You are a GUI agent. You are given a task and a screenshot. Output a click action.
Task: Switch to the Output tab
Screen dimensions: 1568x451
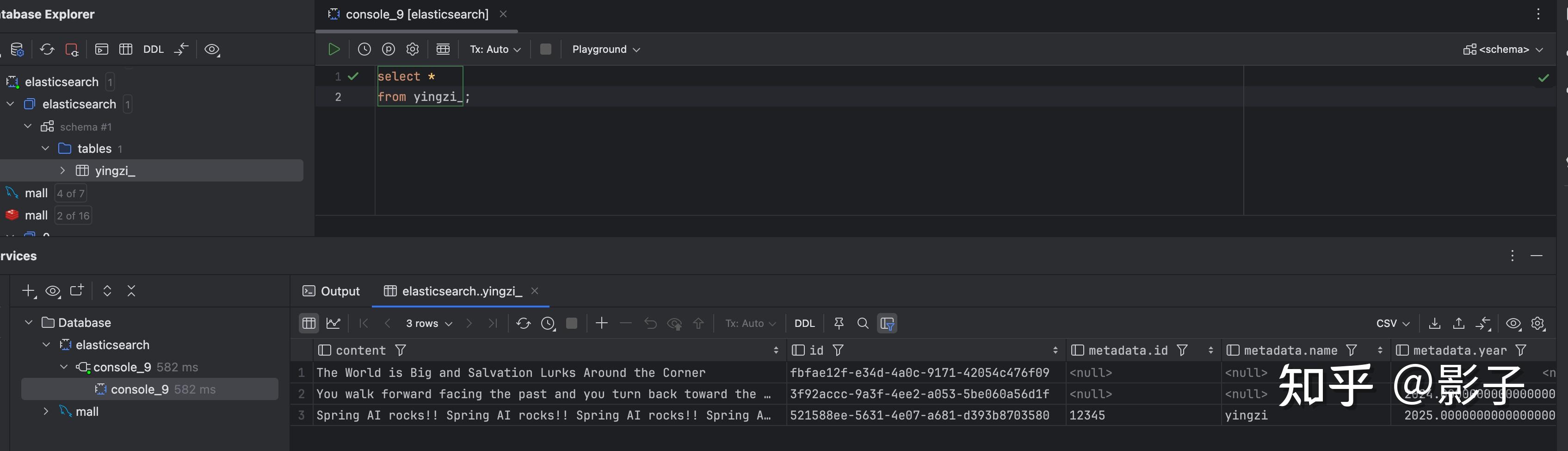(332, 291)
